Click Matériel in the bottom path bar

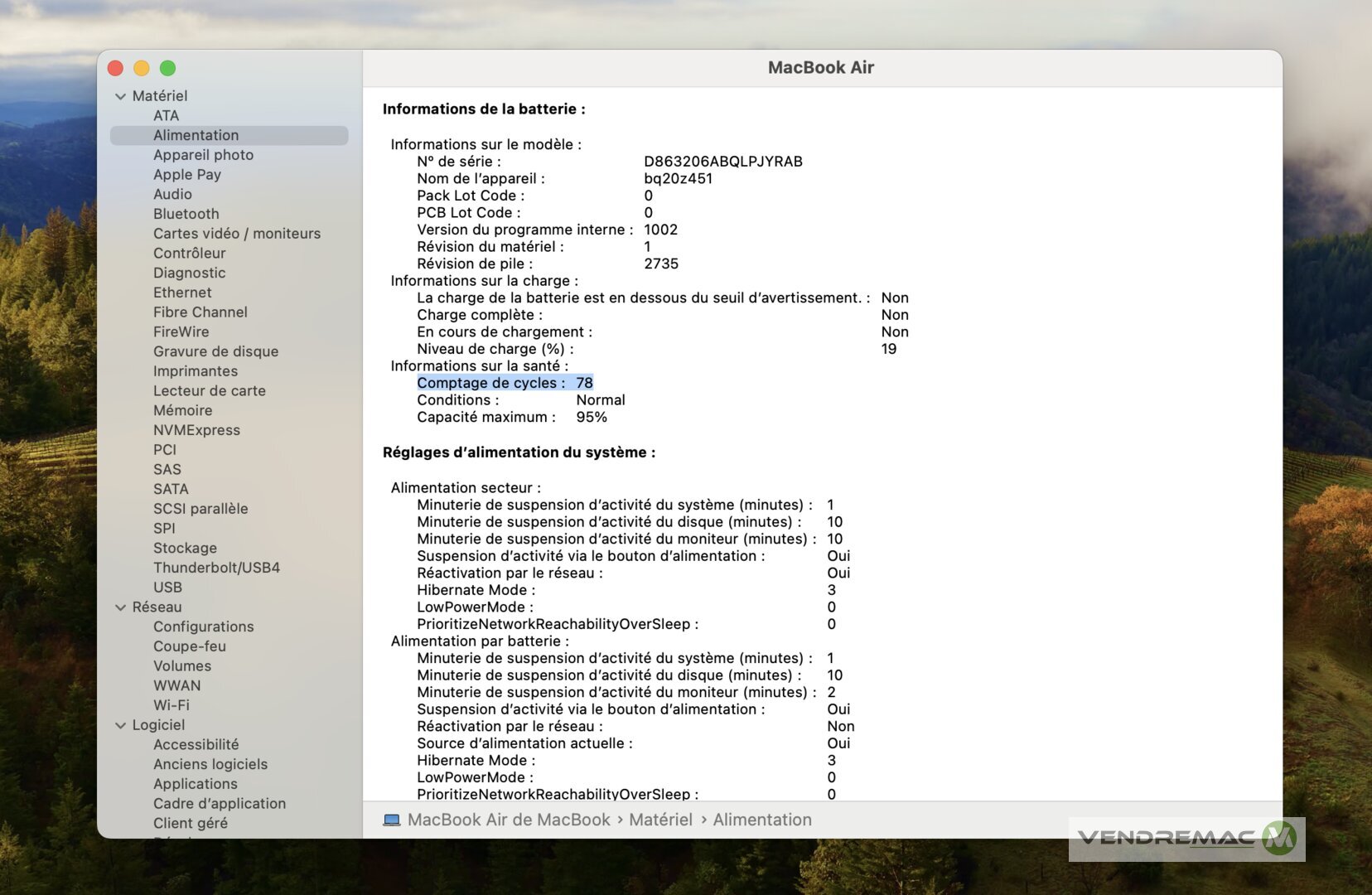click(660, 820)
